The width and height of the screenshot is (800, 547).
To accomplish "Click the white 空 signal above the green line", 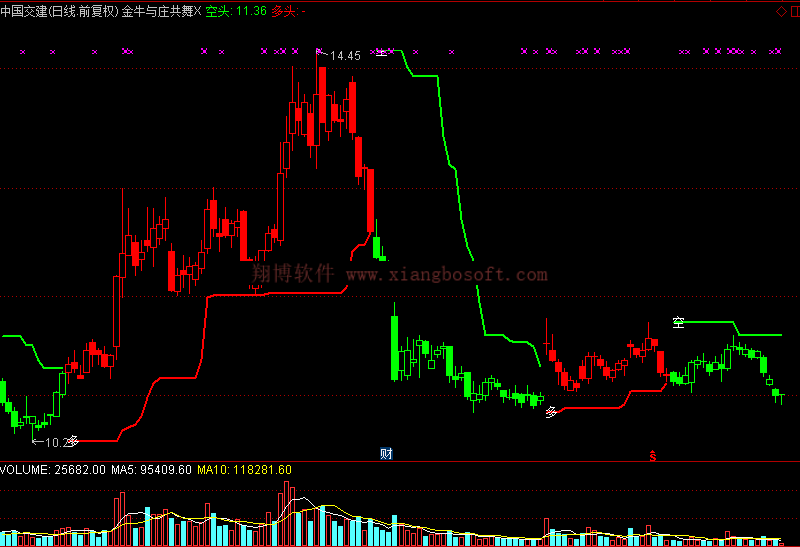I will pyautogui.click(x=678, y=322).
